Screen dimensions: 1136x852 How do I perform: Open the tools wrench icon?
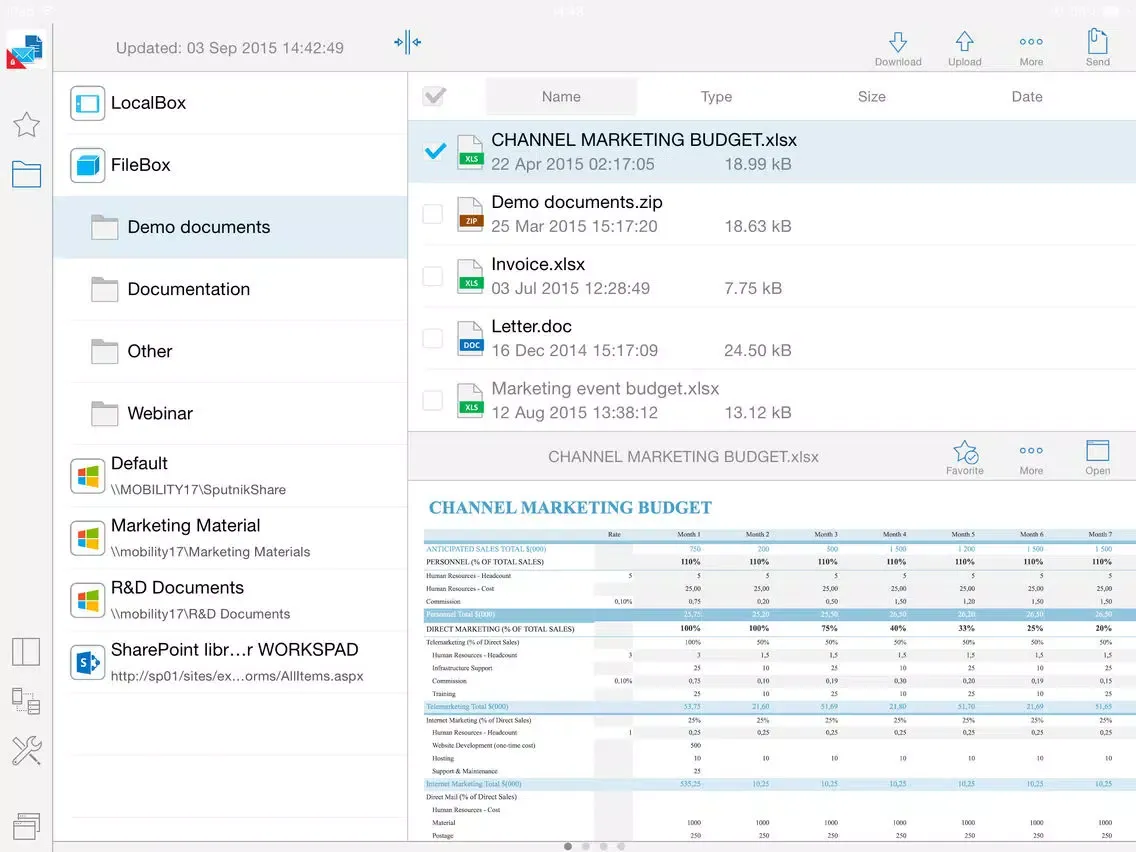(26, 751)
